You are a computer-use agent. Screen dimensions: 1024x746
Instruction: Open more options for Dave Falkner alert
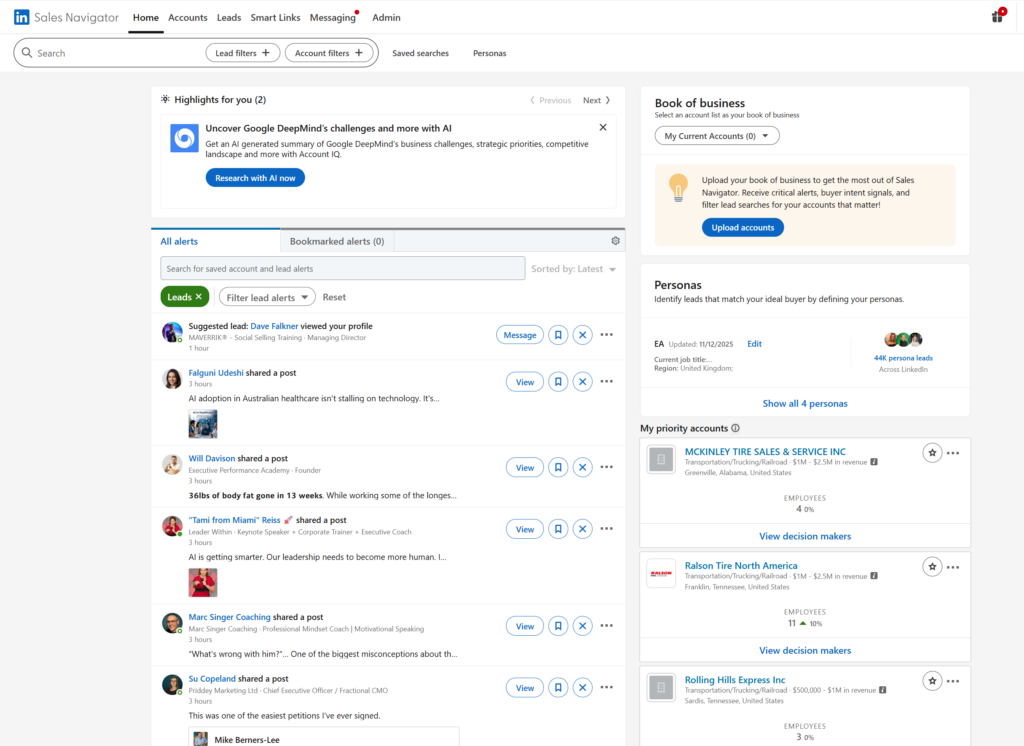[x=607, y=334]
